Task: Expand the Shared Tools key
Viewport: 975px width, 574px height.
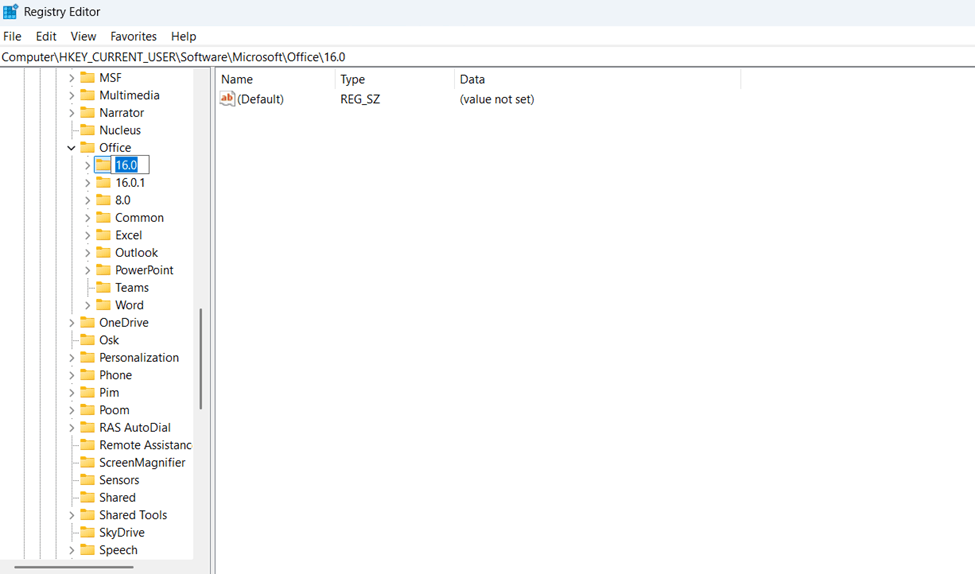Action: click(x=72, y=515)
